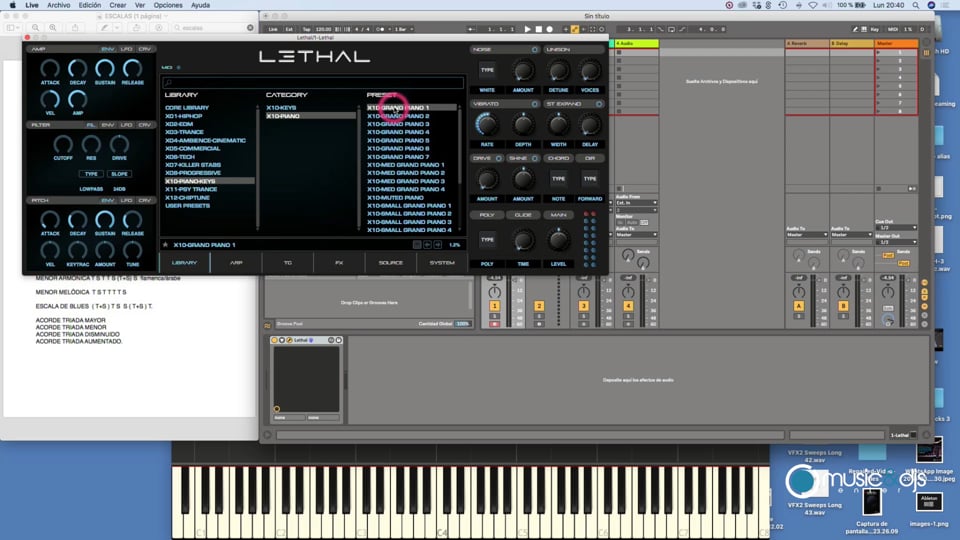Click the previous preset arrow button
960x540 pixels.
tap(427, 245)
